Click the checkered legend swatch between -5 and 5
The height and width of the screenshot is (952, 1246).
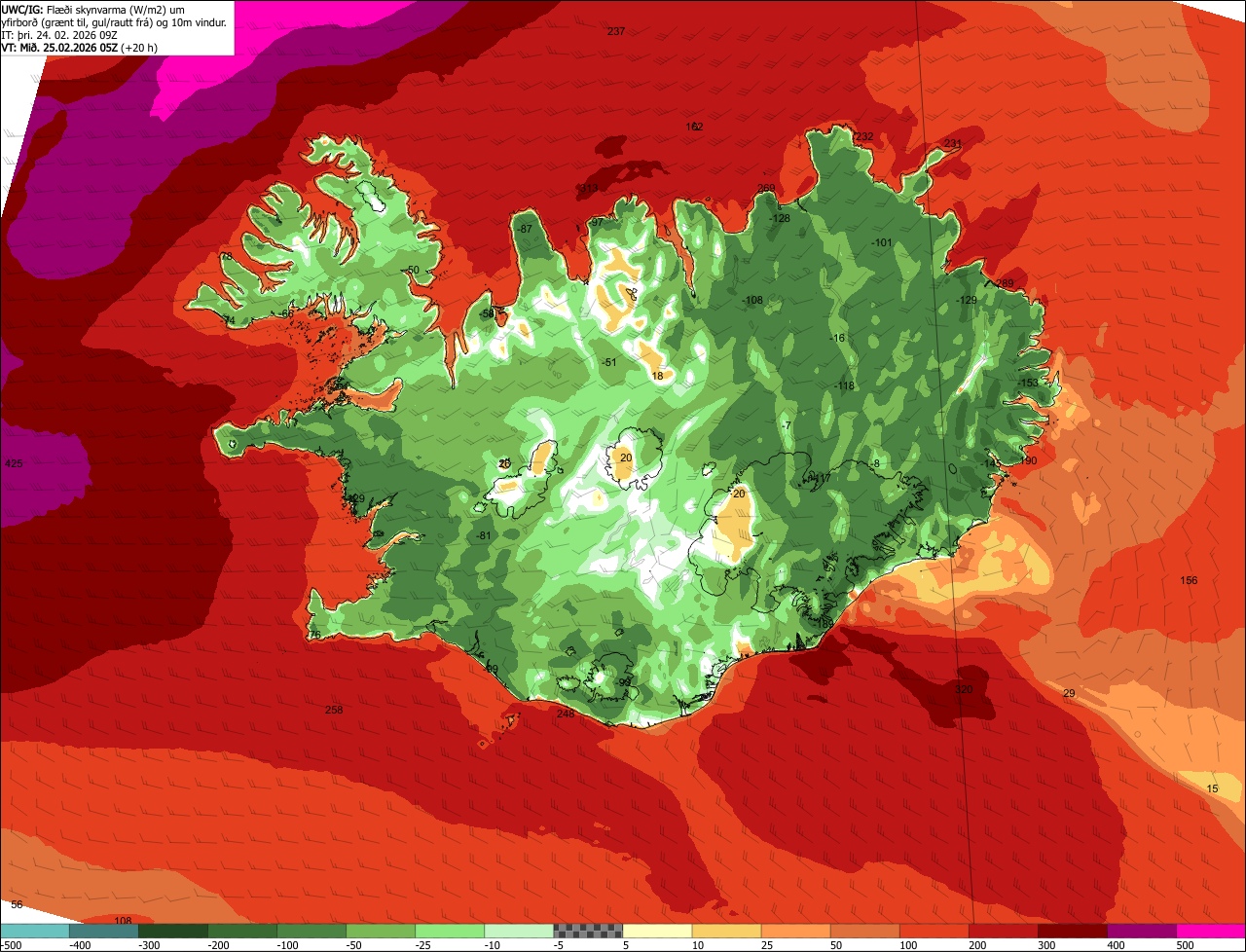(588, 931)
